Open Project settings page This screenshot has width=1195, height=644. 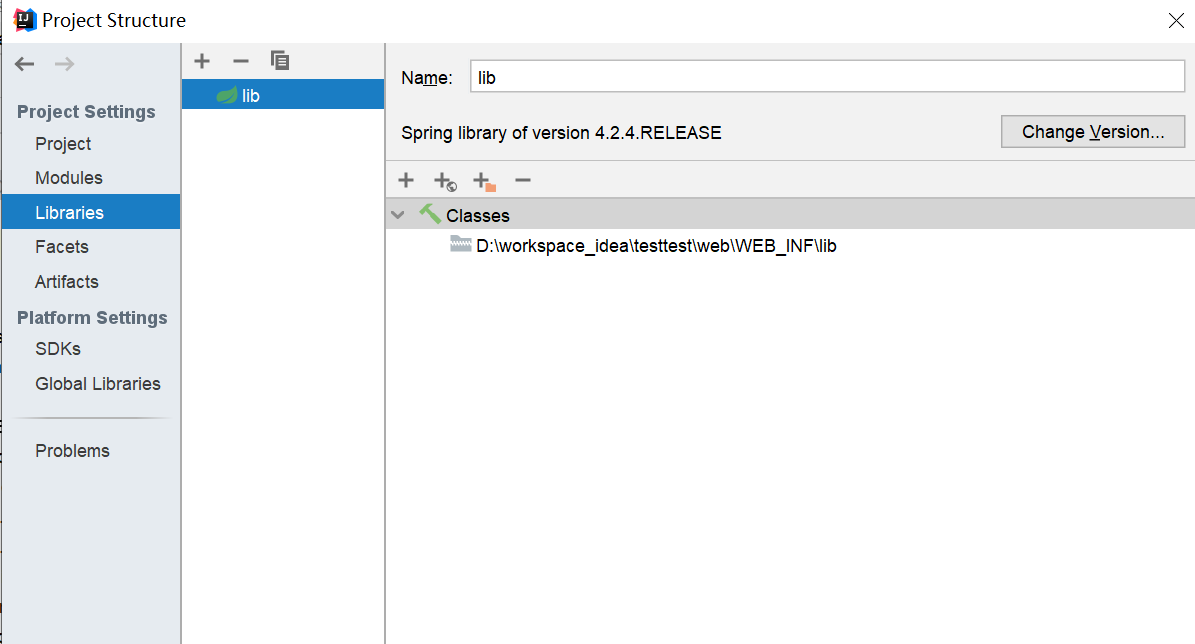(x=62, y=144)
